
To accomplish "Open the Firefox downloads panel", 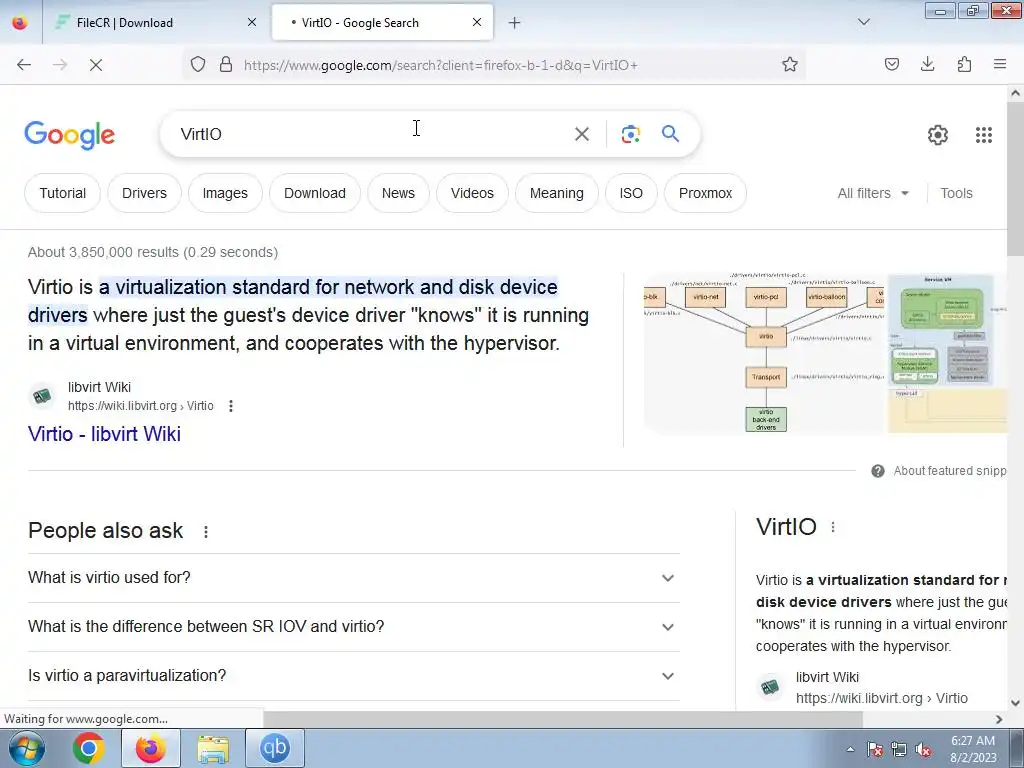I will click(927, 65).
